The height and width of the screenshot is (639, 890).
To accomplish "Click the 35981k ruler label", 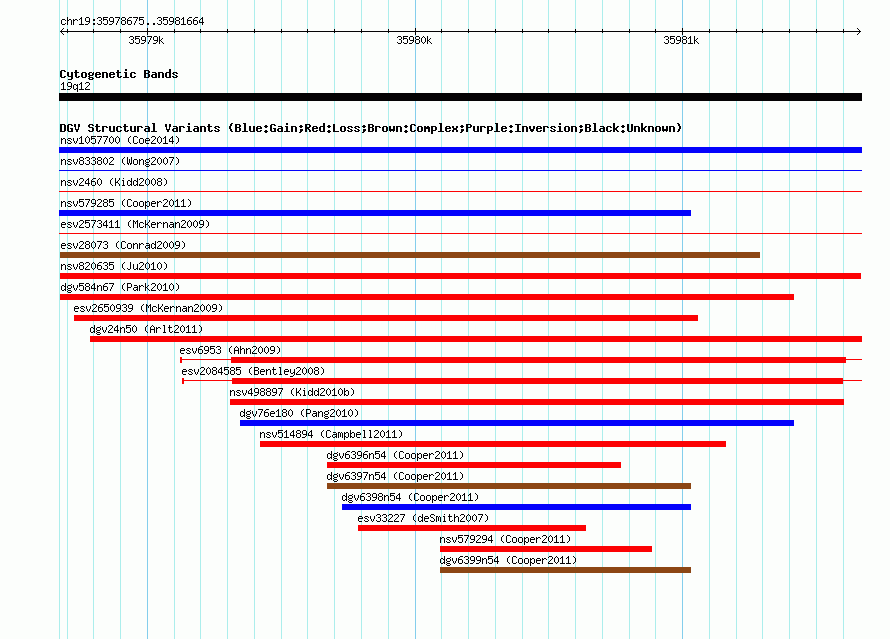I will point(681,40).
